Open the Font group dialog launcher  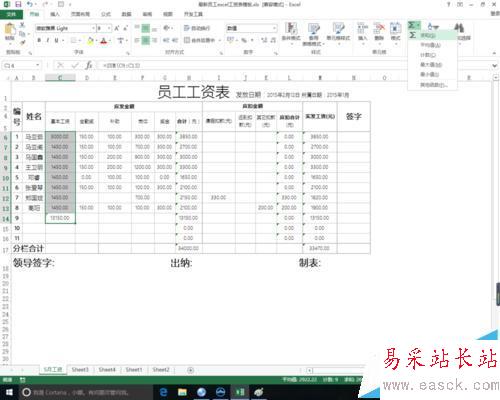(x=128, y=53)
